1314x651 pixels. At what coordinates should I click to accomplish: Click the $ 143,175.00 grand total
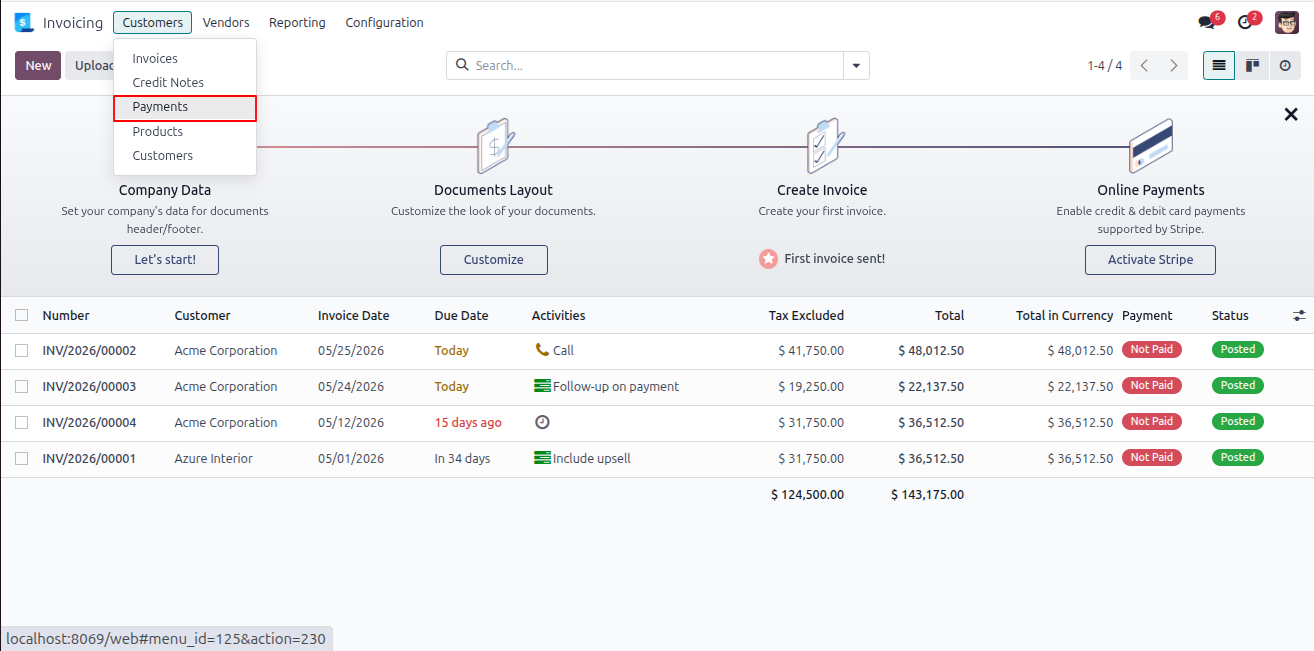point(927,495)
